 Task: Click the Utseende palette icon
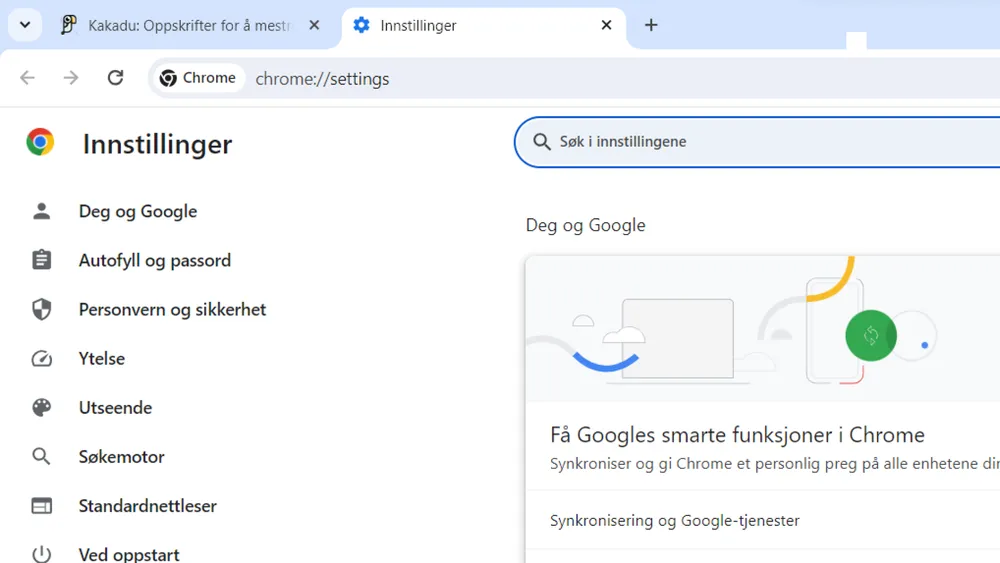pos(41,408)
